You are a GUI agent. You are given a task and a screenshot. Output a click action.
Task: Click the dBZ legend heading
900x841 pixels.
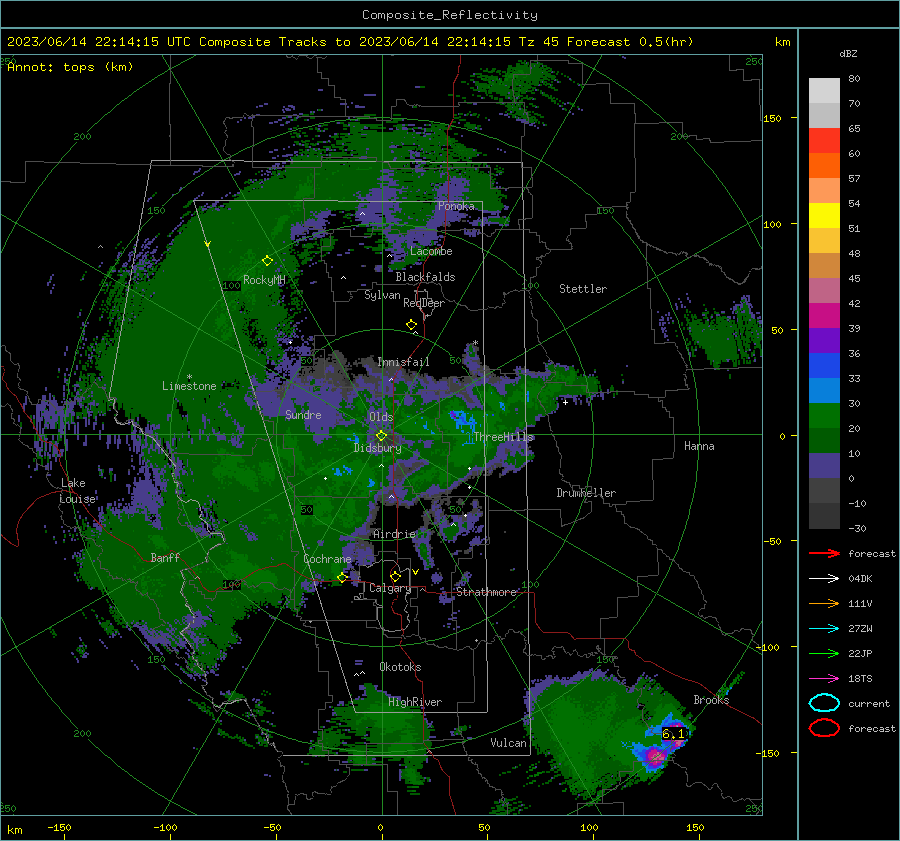click(848, 54)
